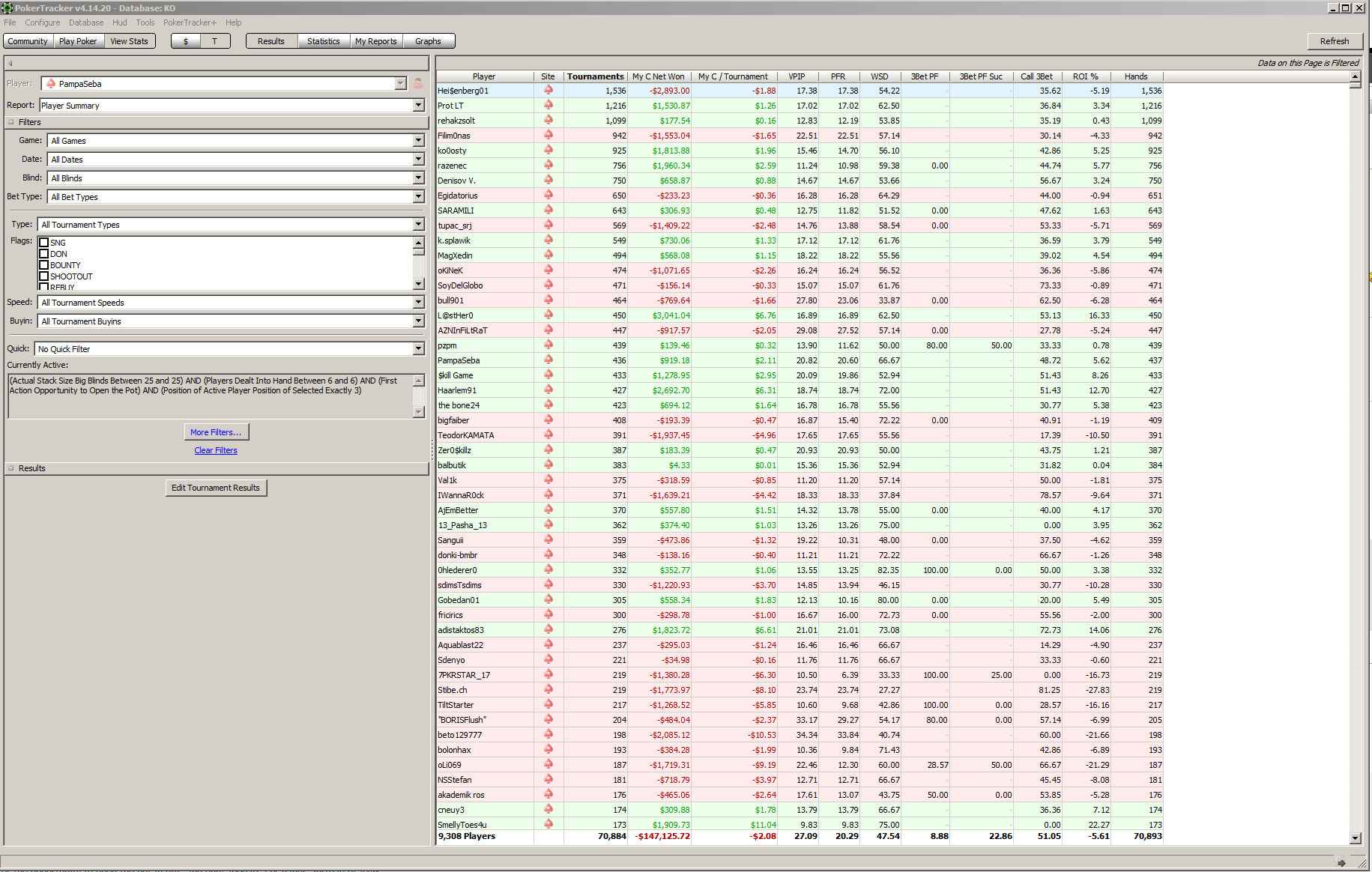
Task: Open the Hud menu
Action: 120,22
